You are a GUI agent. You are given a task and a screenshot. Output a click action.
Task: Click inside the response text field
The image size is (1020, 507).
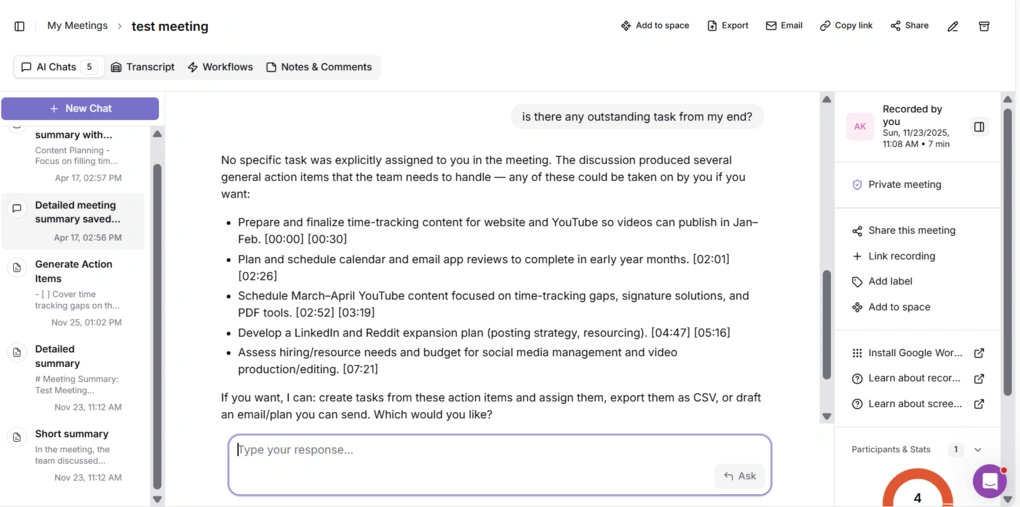tap(470, 450)
